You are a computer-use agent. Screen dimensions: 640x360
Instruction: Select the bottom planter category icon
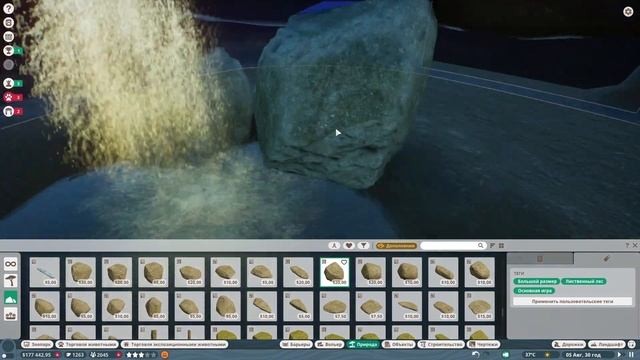tap(11, 315)
